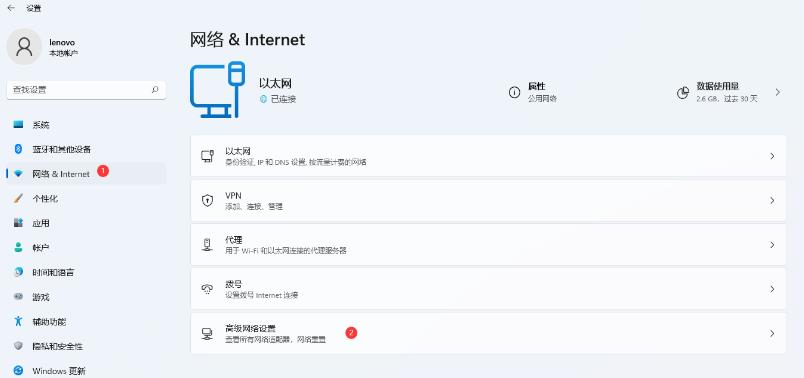Open 帐户 settings
This screenshot has height=378, width=804.
[x=86, y=248]
